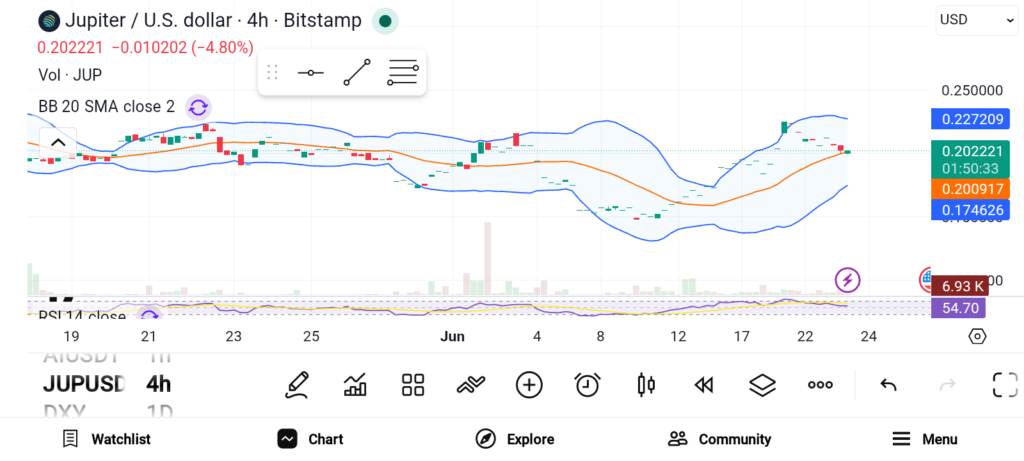Tap the add symbol plus-circle icon
Viewport: 1024px width, 461px height.
pos(529,385)
